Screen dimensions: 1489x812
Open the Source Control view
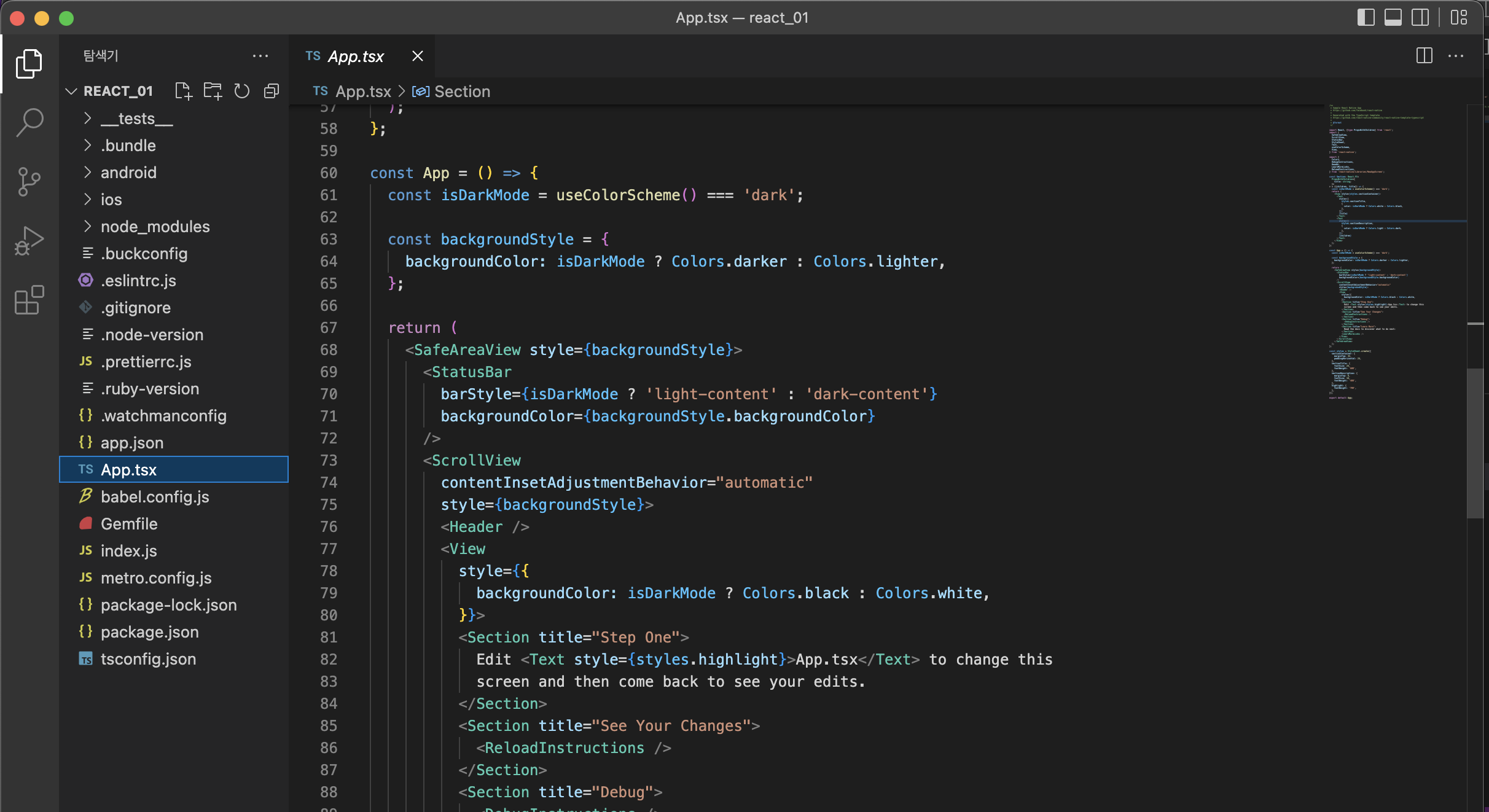(x=29, y=181)
